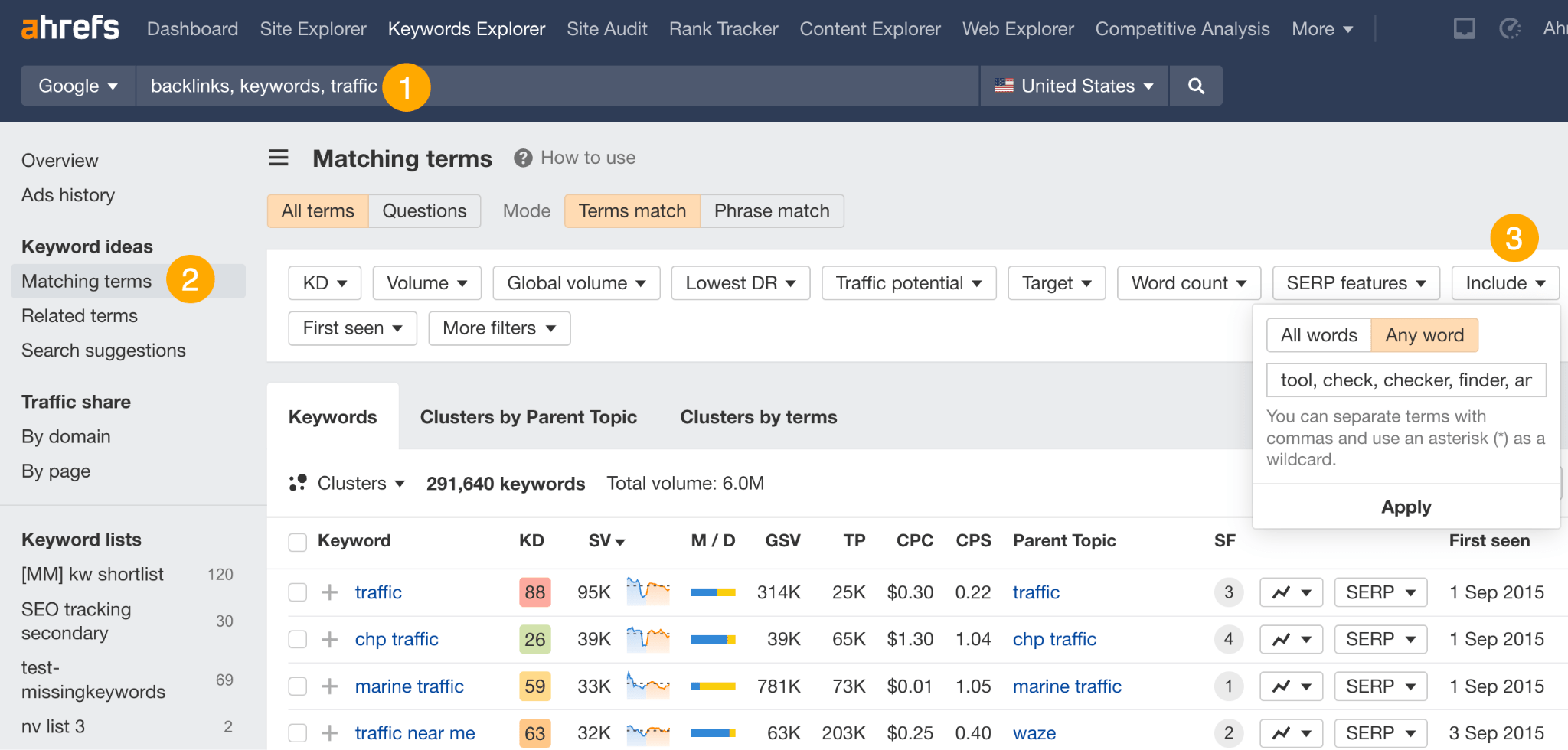Enable the All words option in Include popup
This screenshot has height=750, width=1568.
coord(1318,334)
